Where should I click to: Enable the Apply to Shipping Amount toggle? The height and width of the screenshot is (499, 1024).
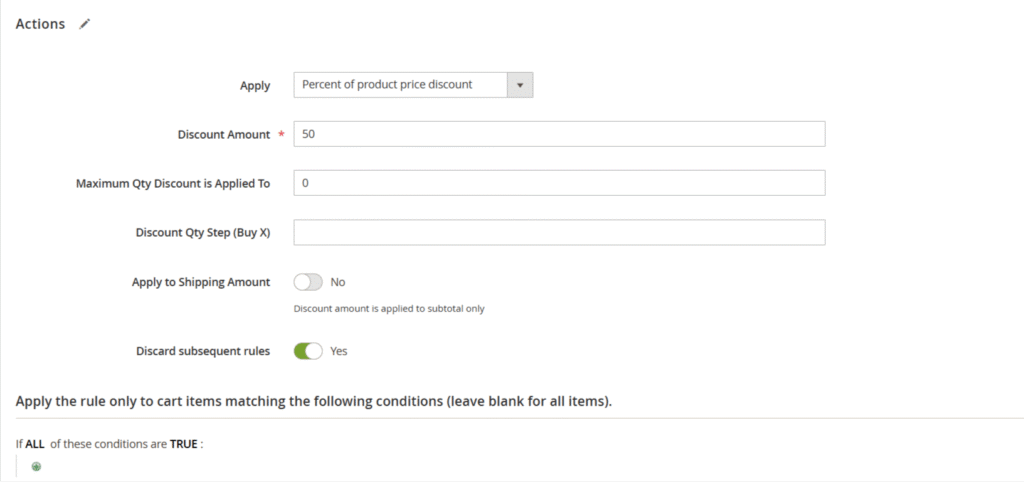coord(308,282)
